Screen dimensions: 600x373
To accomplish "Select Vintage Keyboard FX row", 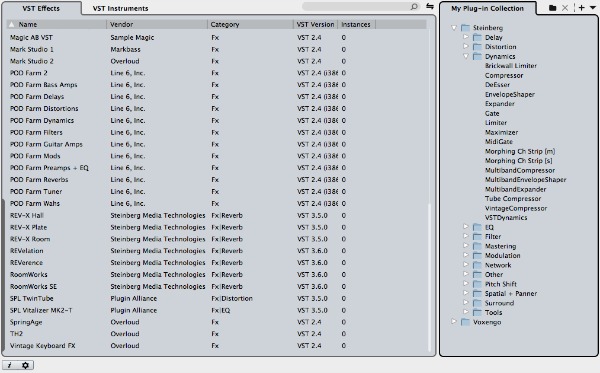I will (x=216, y=346).
